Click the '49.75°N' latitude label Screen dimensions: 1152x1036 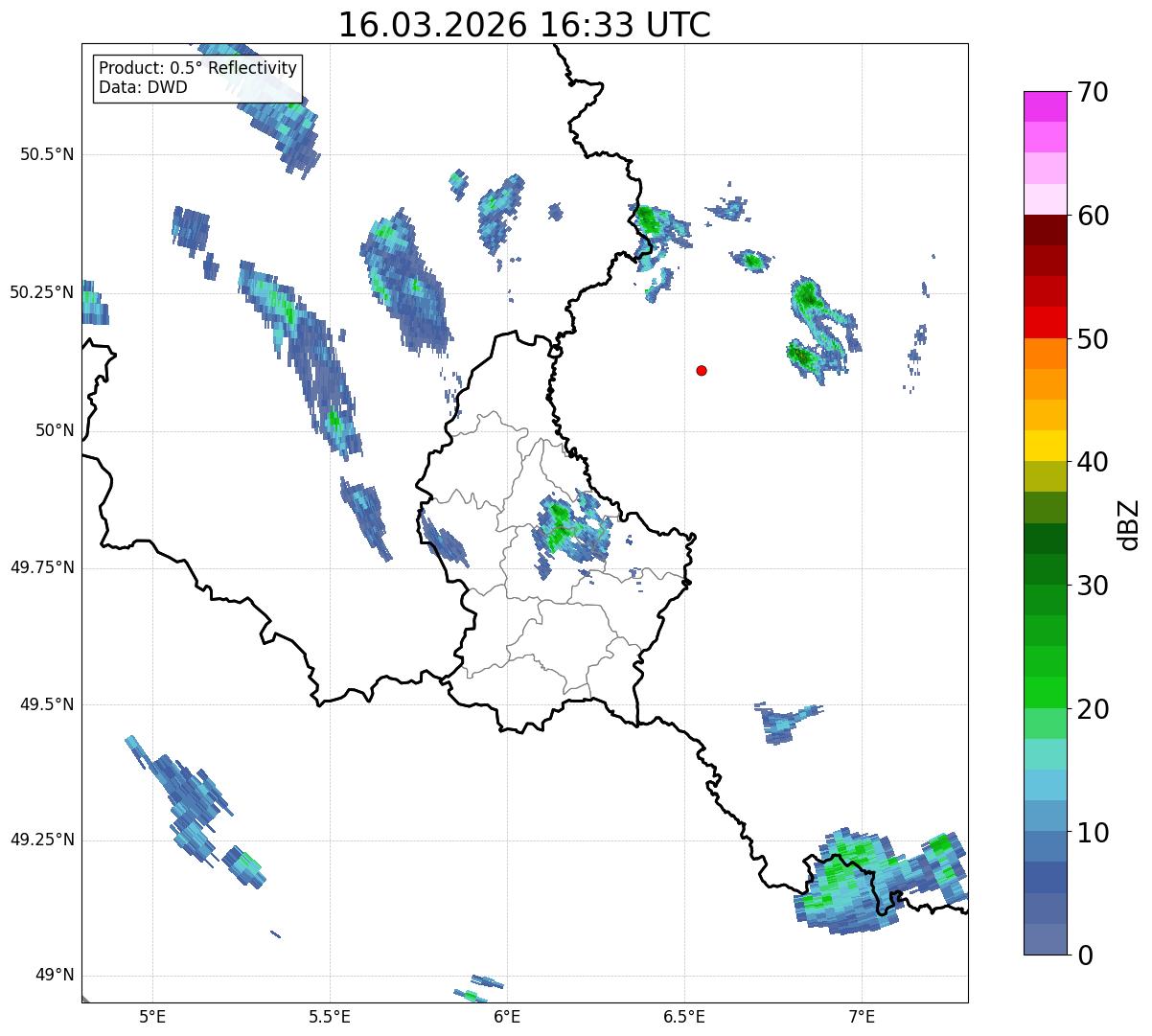coord(41,567)
